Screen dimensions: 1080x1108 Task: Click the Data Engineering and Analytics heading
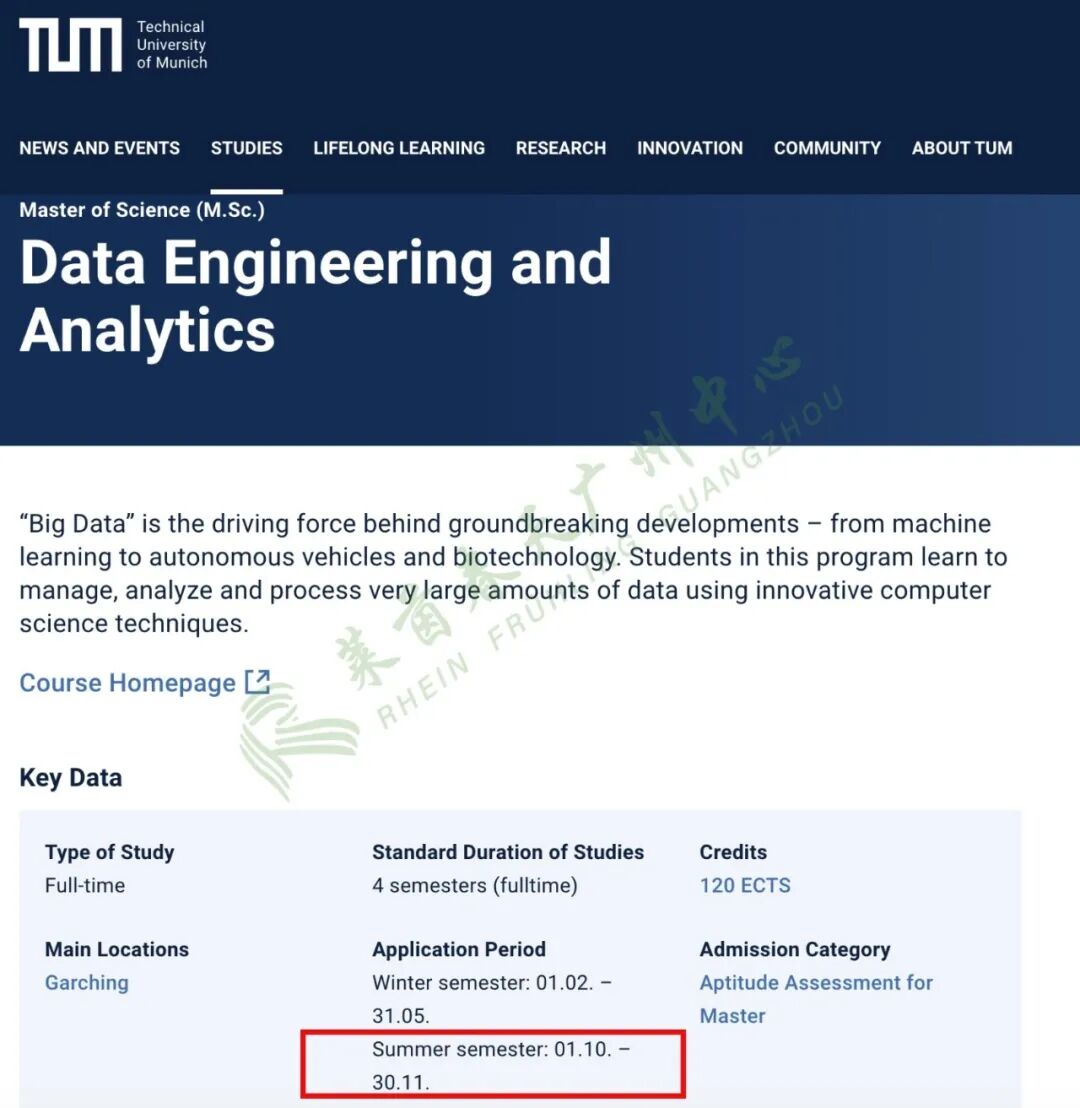pyautogui.click(x=315, y=295)
